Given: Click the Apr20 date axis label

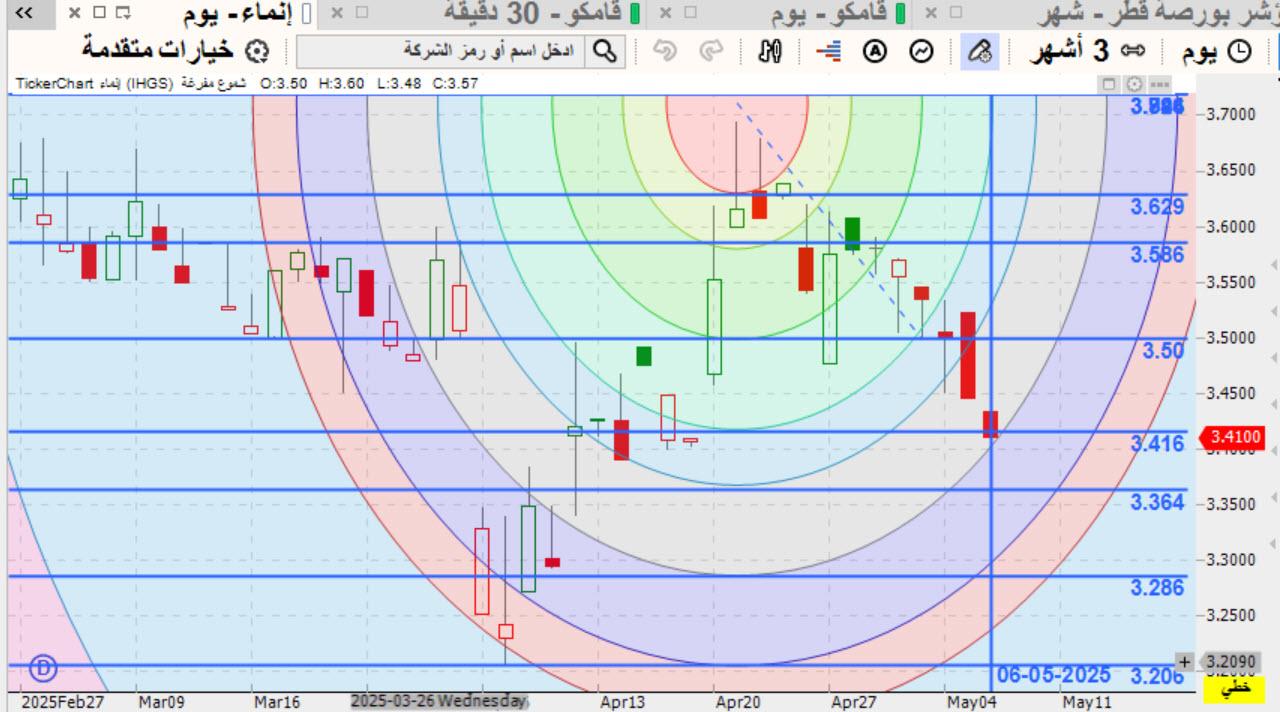Looking at the screenshot, I should [738, 702].
